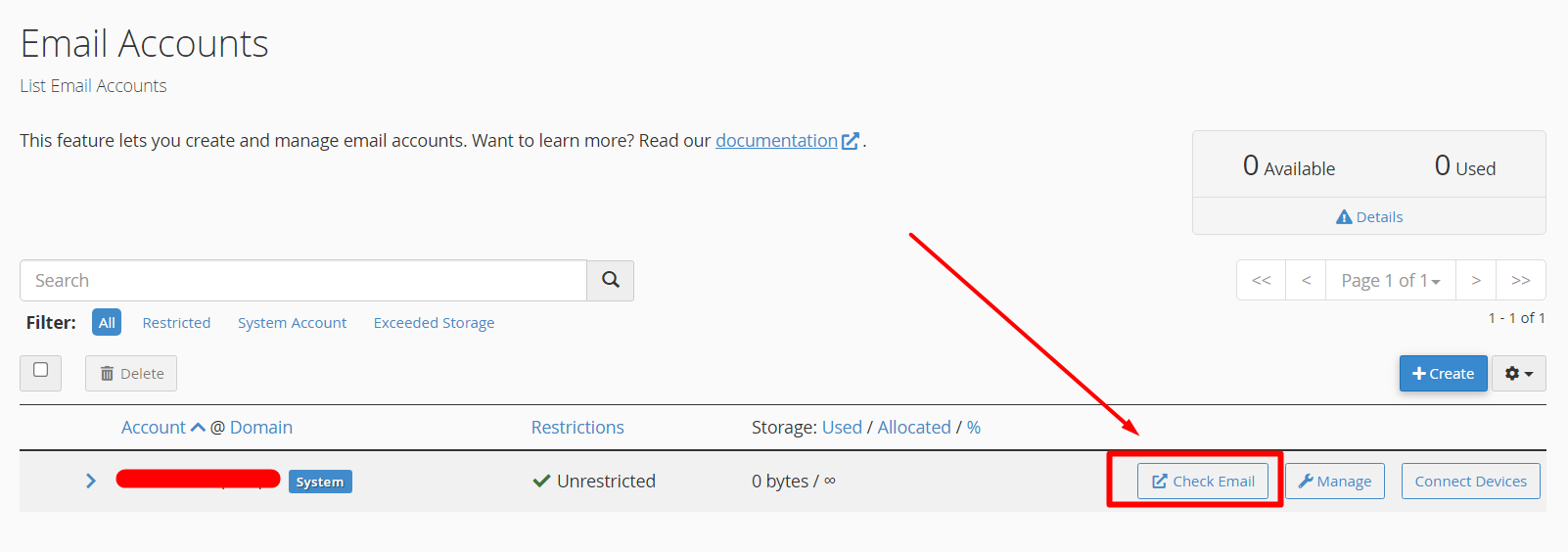Go to the first page button

point(1262,281)
